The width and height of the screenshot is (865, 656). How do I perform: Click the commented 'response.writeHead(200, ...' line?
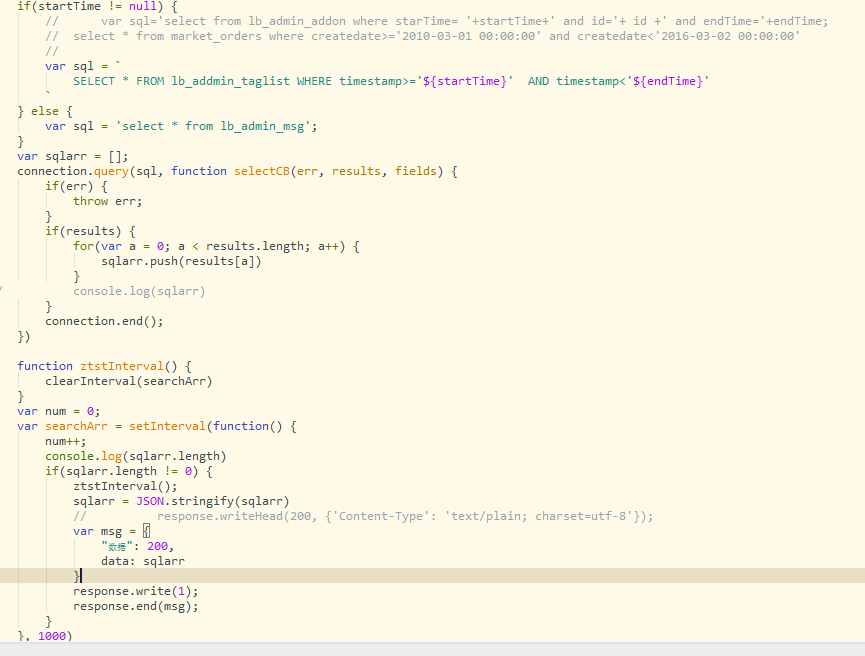click(x=363, y=516)
